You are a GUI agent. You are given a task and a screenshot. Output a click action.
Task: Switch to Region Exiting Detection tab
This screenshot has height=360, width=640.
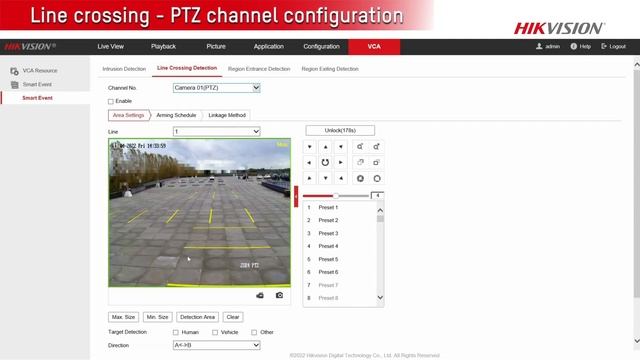(330, 69)
